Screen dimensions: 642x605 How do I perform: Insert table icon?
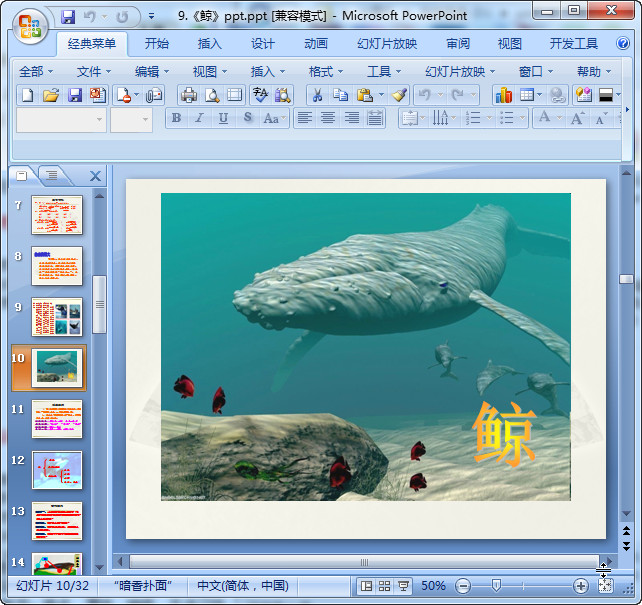[x=527, y=95]
